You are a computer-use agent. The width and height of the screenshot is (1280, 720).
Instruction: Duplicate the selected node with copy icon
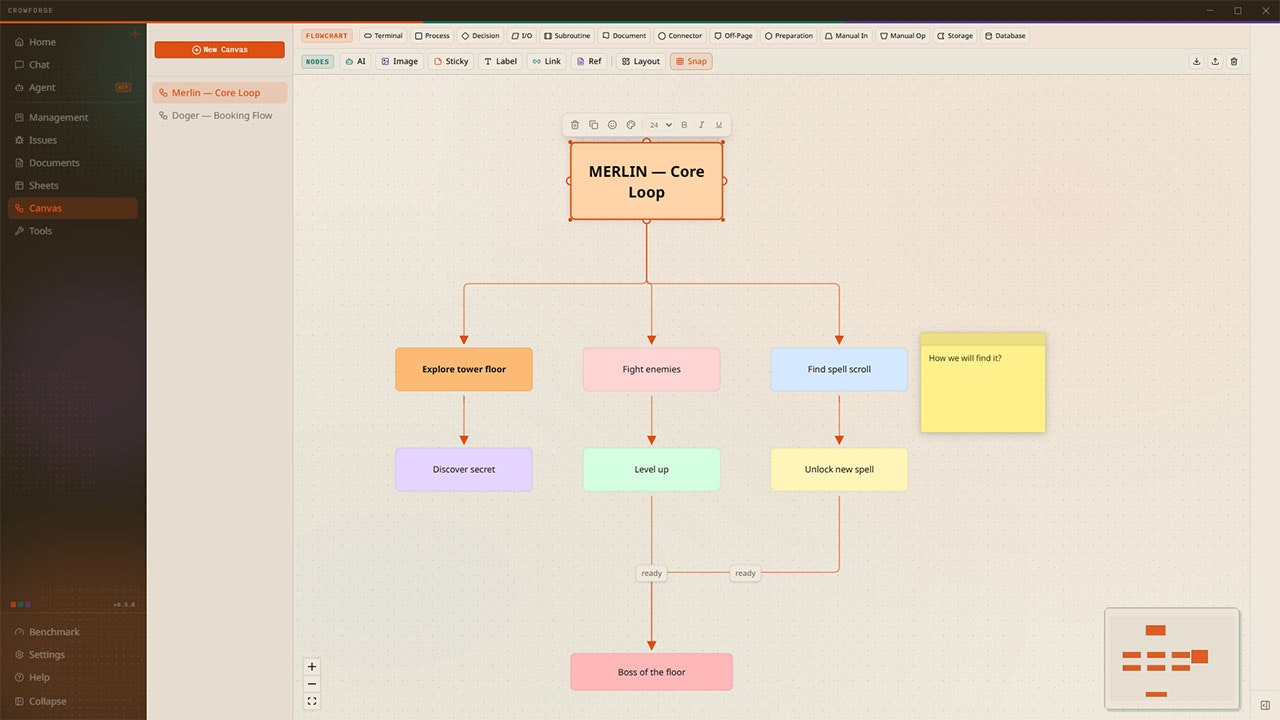coord(593,125)
